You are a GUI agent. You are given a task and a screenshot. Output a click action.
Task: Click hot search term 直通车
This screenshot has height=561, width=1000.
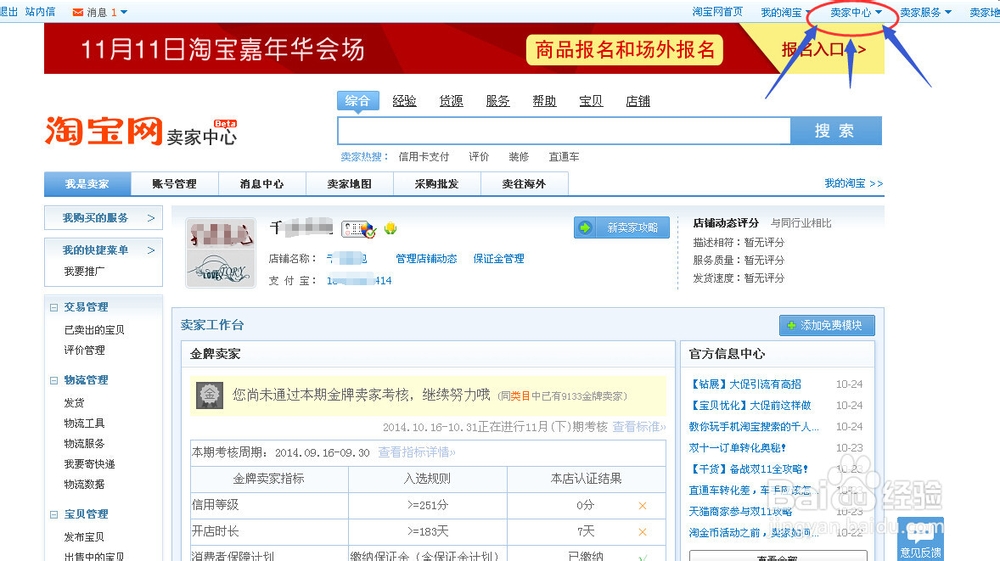[564, 157]
